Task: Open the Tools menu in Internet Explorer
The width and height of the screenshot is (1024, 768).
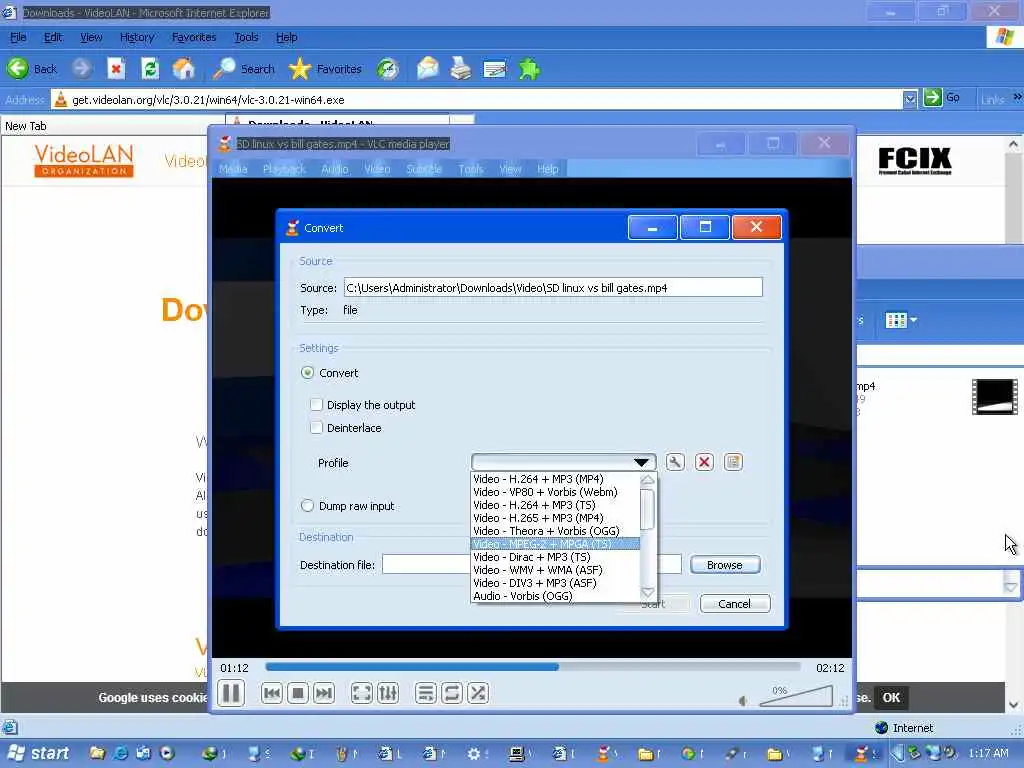Action: (246, 37)
